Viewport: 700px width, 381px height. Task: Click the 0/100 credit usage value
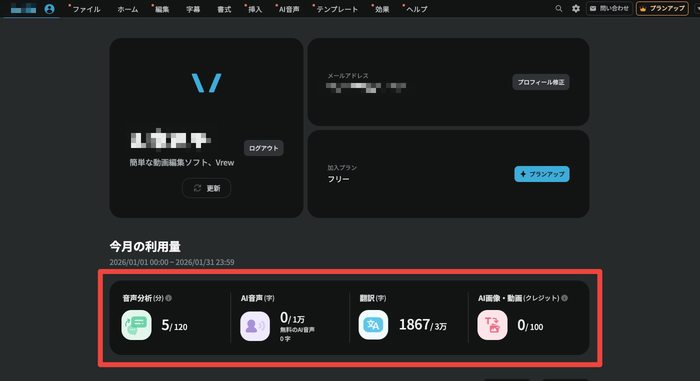point(530,326)
